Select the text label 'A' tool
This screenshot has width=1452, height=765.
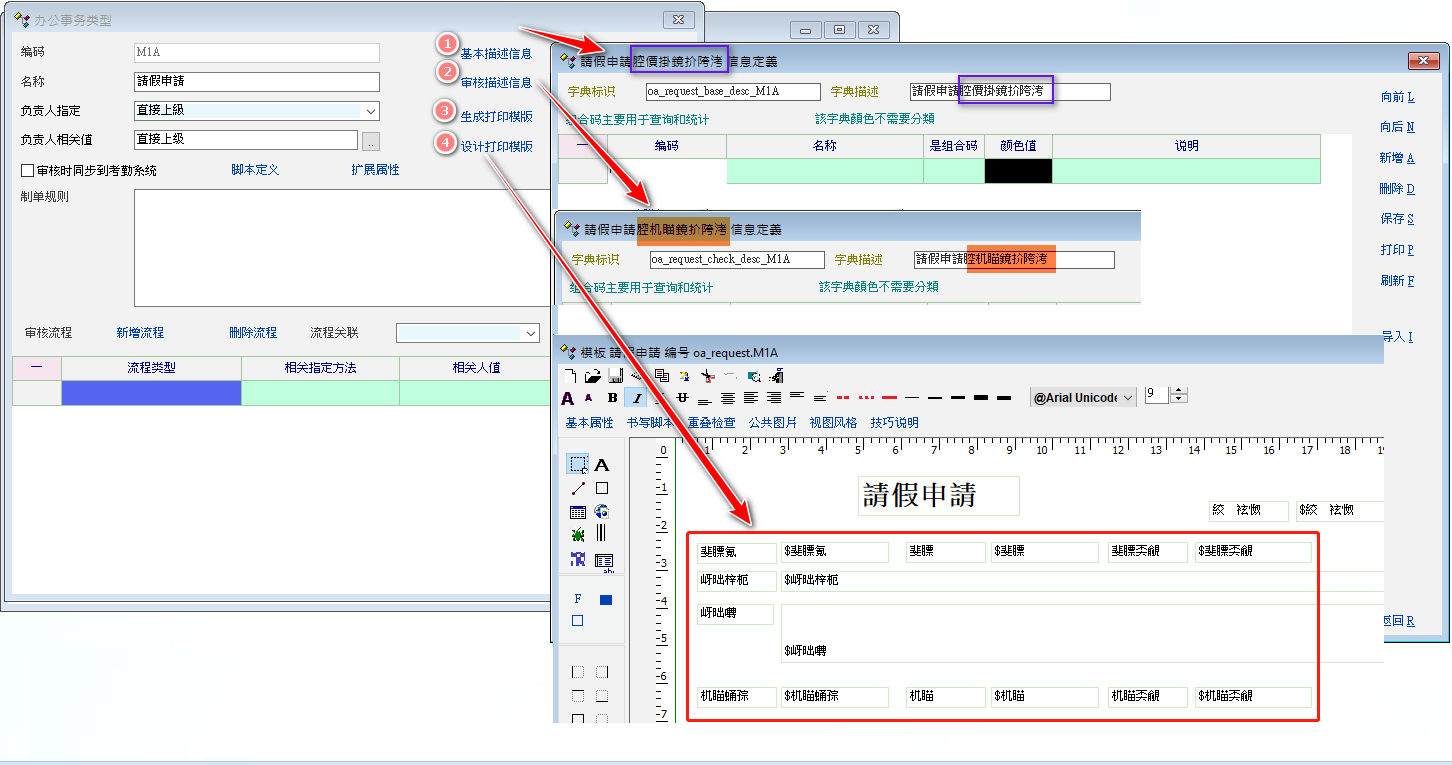click(602, 465)
